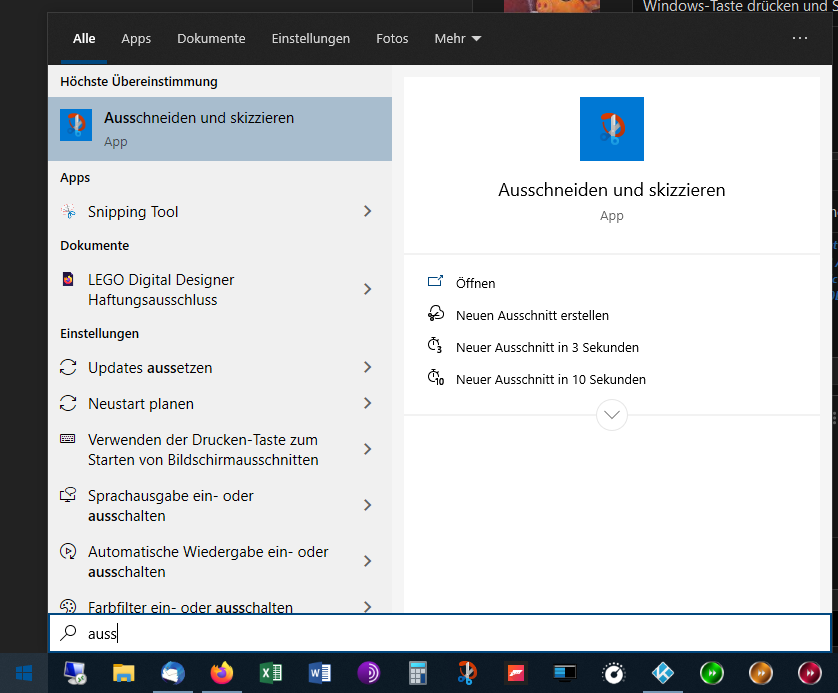The width and height of the screenshot is (838, 693).
Task: Click the search box containing auss
Action: pyautogui.click(x=440, y=633)
